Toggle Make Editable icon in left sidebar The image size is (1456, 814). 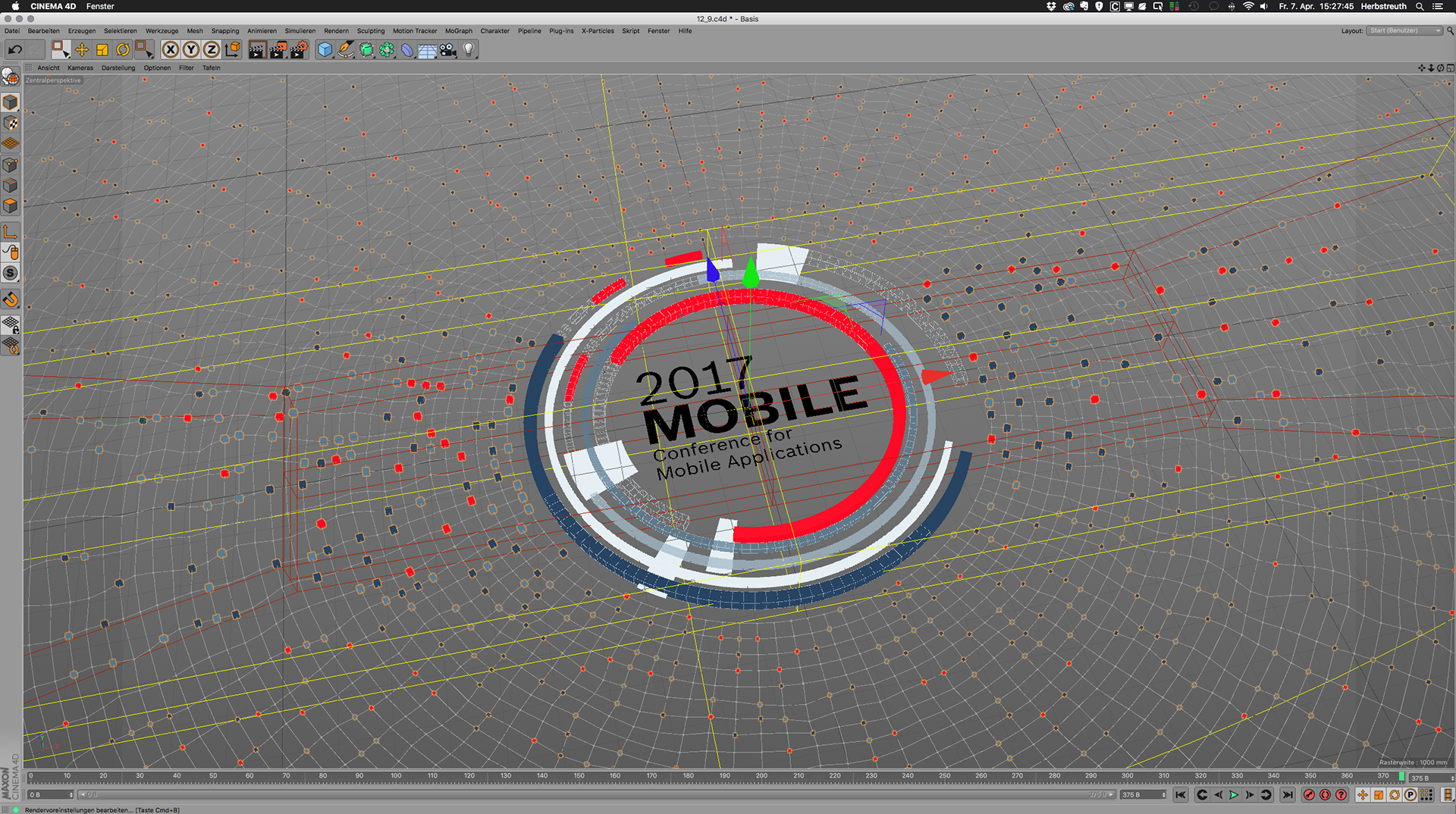pyautogui.click(x=11, y=77)
